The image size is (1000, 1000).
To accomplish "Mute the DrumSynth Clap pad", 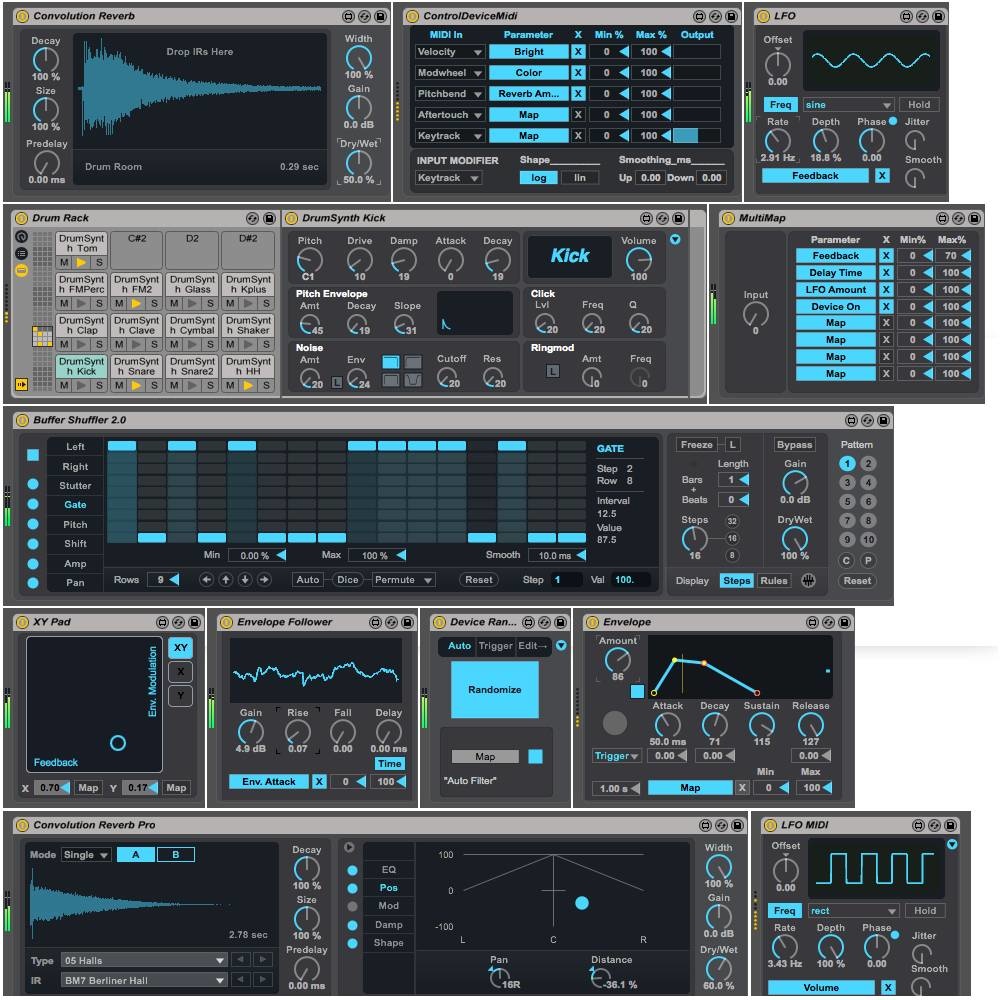I will 64,344.
